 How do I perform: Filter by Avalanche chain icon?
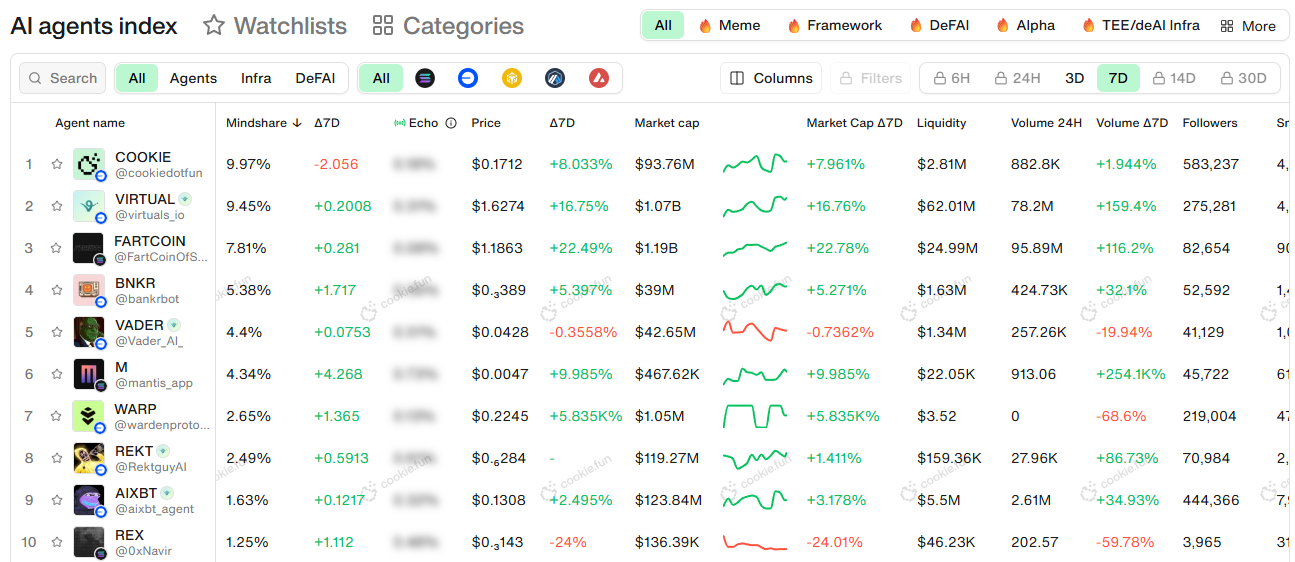pyautogui.click(x=598, y=78)
